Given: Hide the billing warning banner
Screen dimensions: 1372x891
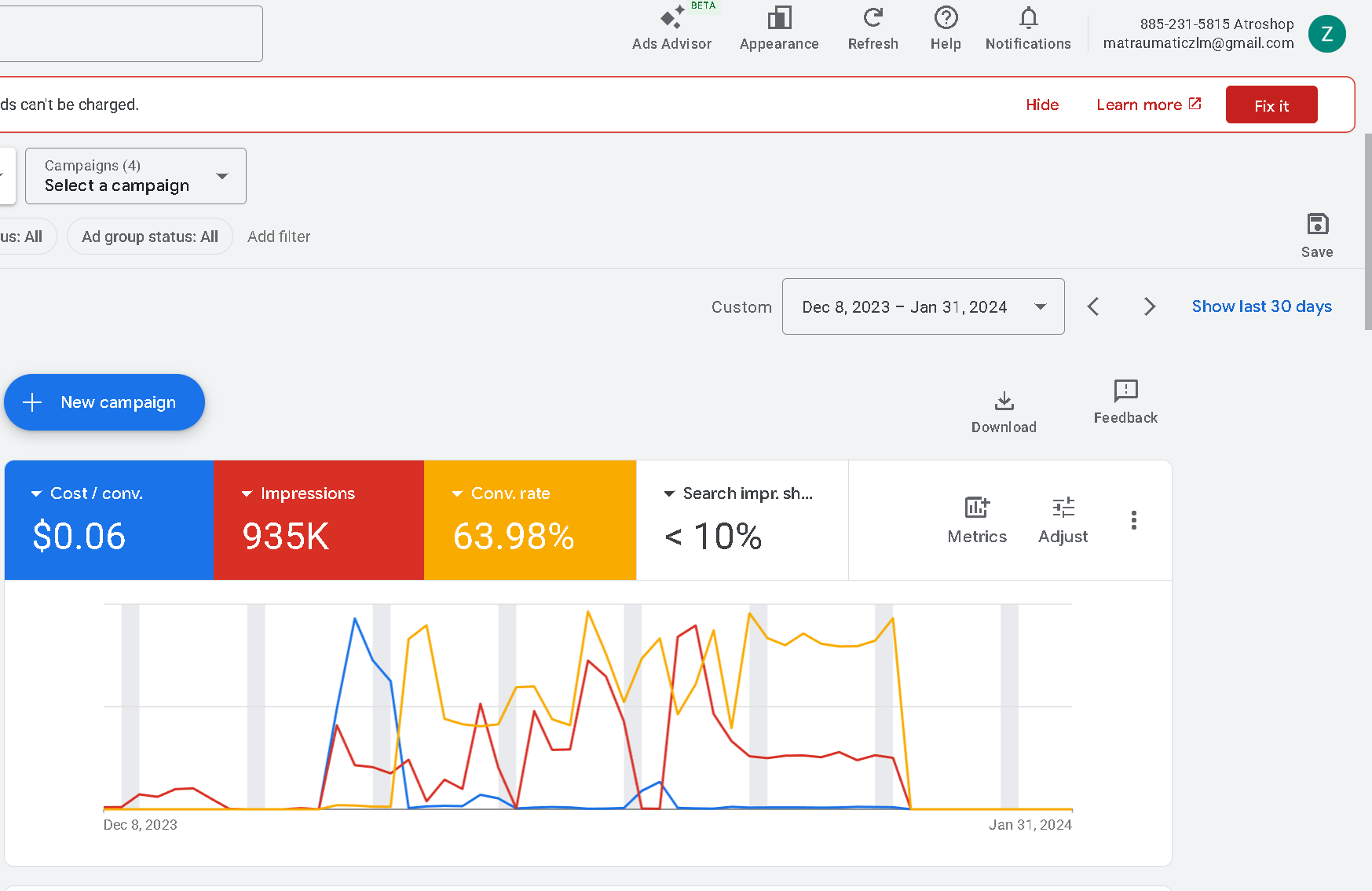Looking at the screenshot, I should [1042, 104].
